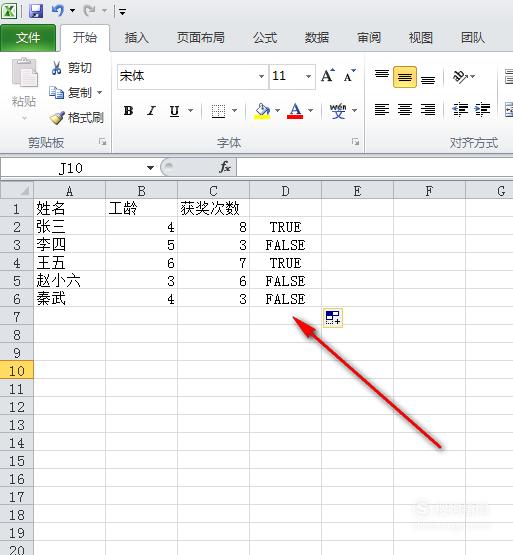Expand the fill color dropdown arrow
This screenshot has height=555, width=513.
point(277,110)
